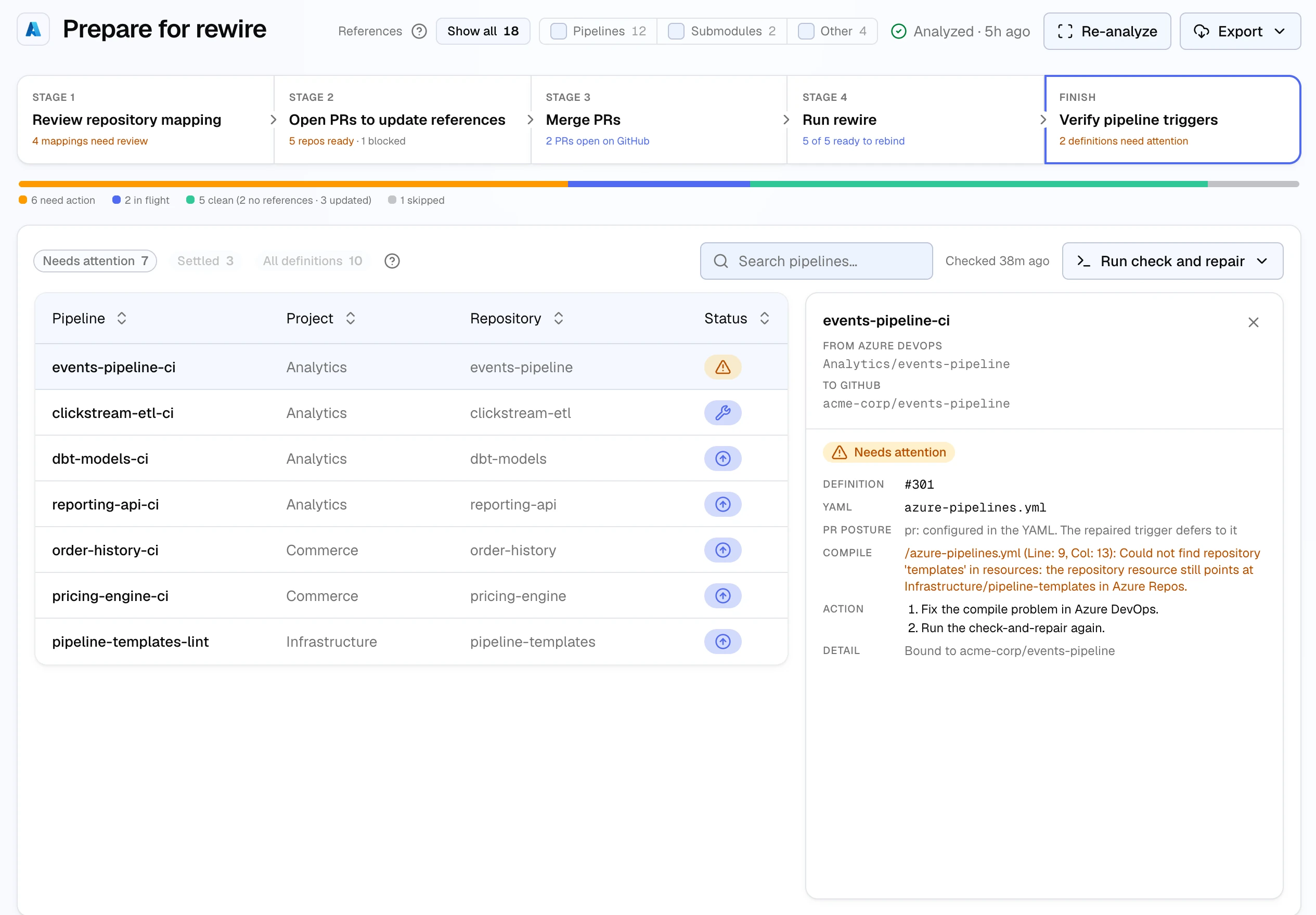
Task: Sort table by Status column arrows
Action: pyautogui.click(x=765, y=319)
